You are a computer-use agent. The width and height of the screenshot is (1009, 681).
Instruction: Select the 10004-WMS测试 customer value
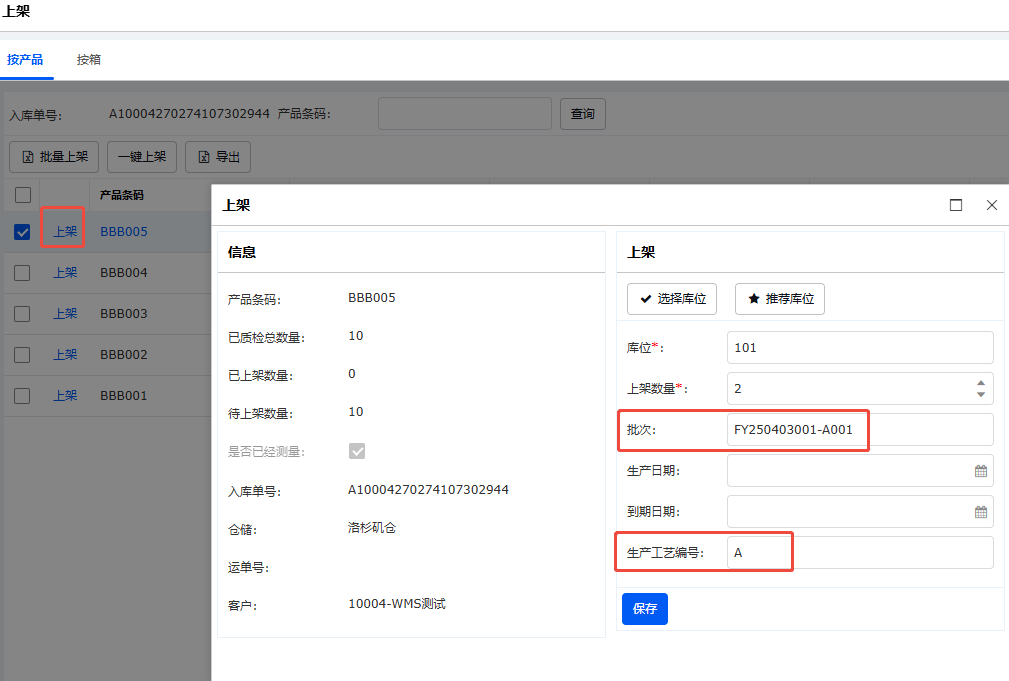[x=397, y=604]
